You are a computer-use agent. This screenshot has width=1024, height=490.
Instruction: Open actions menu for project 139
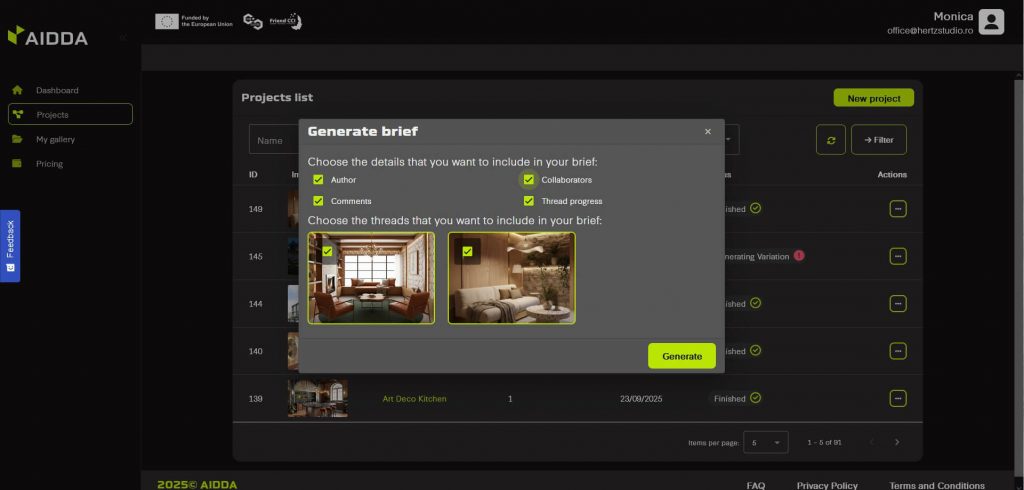click(x=898, y=398)
